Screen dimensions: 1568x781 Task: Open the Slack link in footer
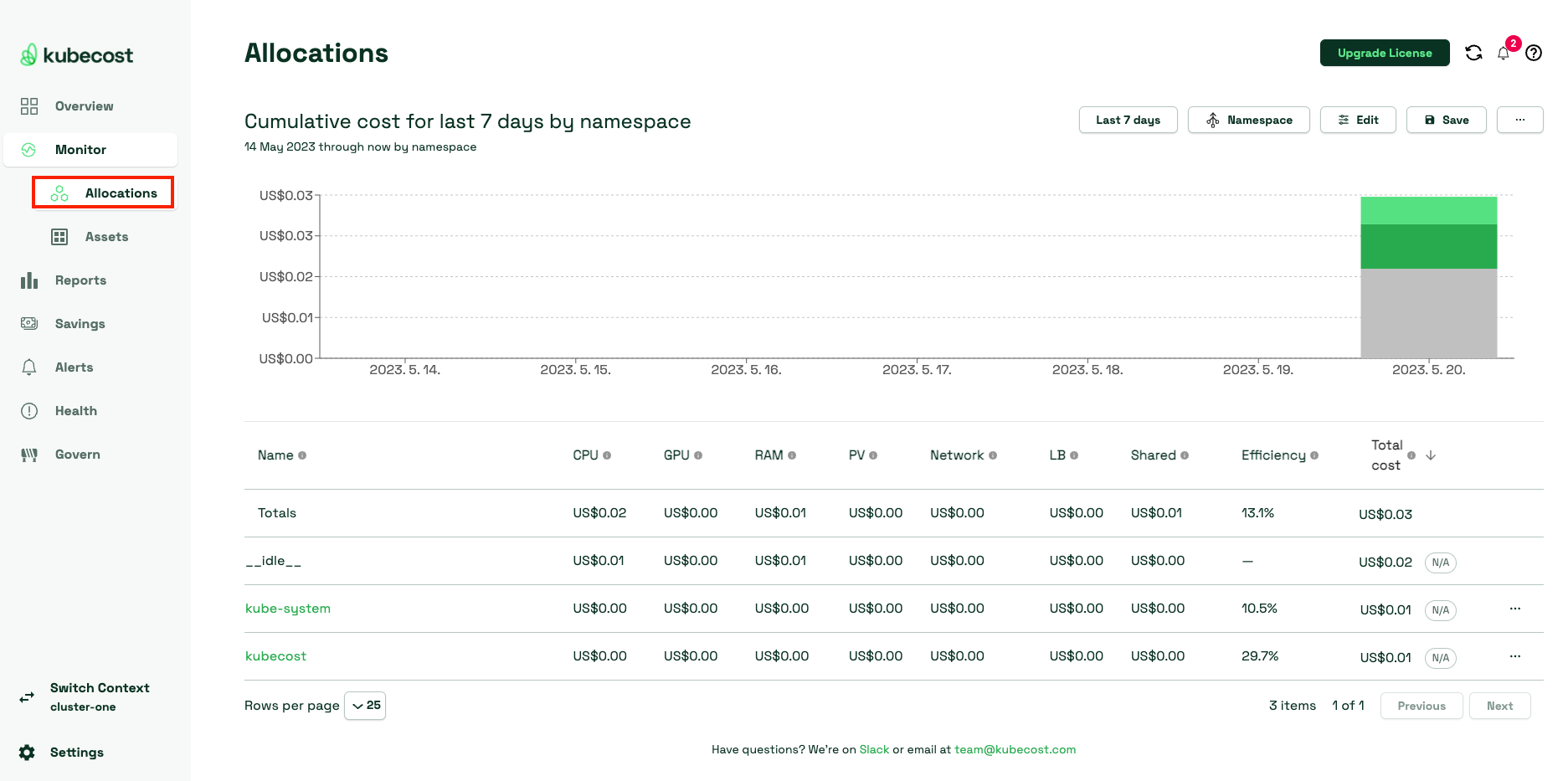click(874, 749)
